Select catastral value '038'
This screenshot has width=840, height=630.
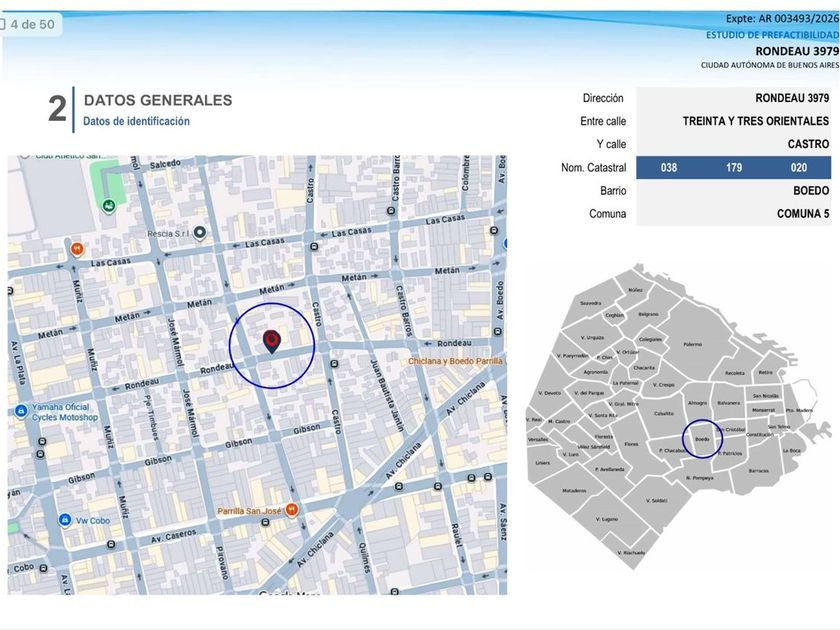click(669, 168)
